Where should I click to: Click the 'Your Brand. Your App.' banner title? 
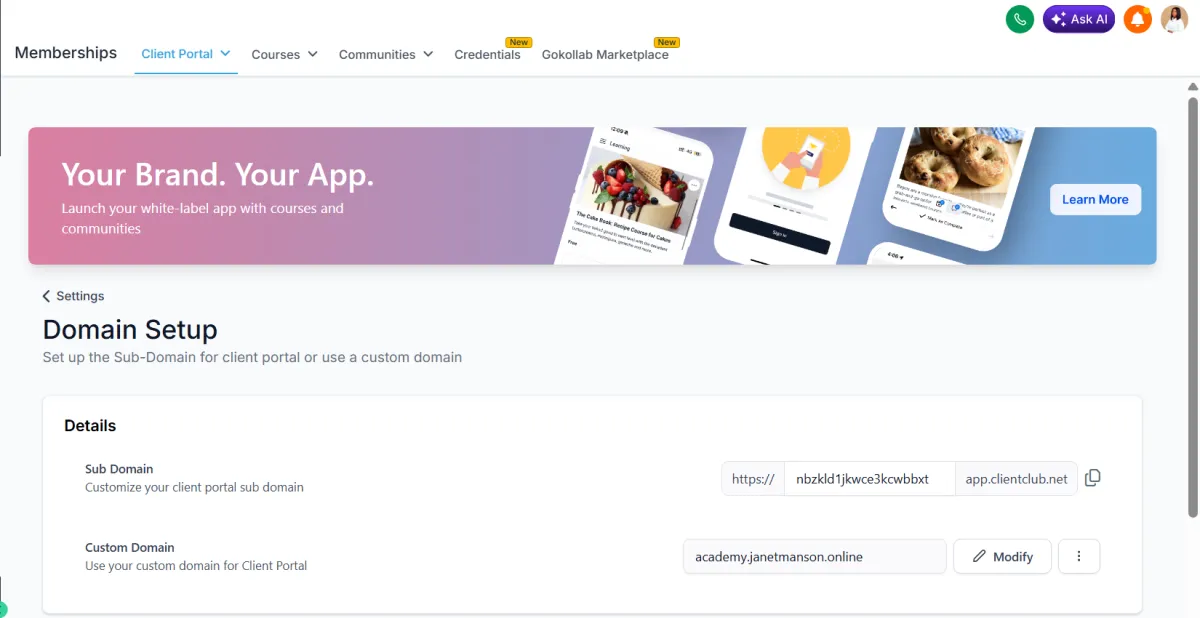pos(217,174)
